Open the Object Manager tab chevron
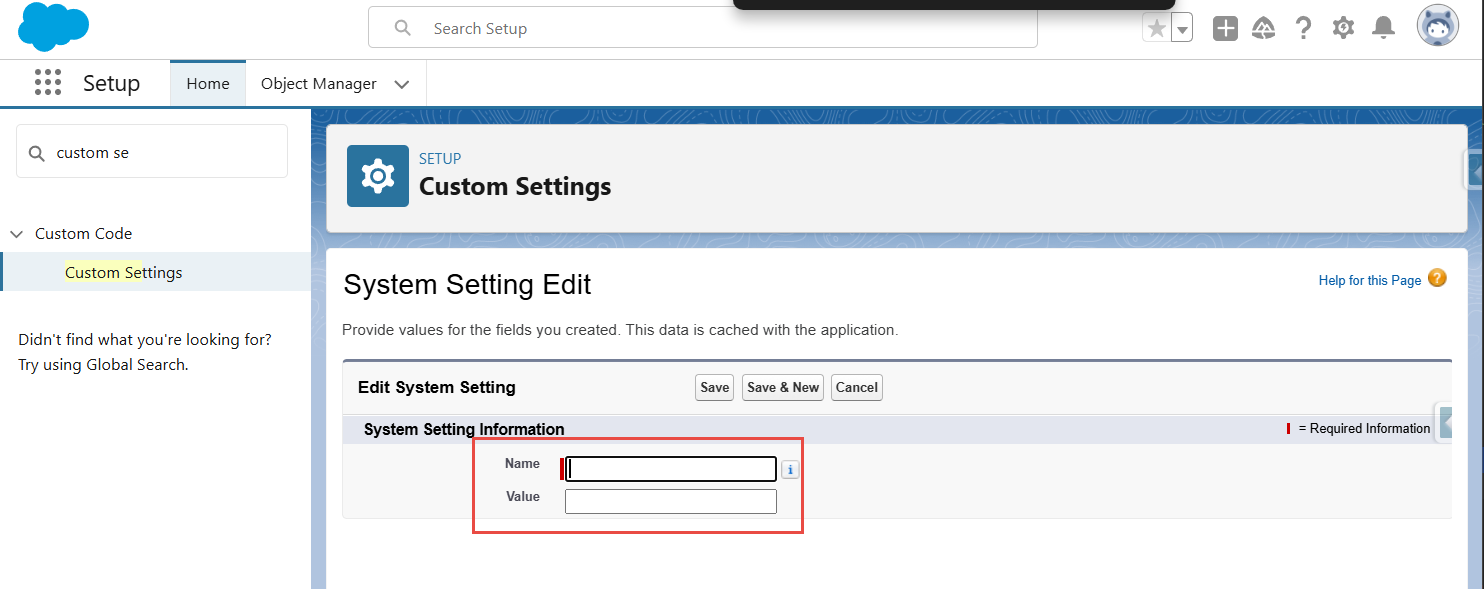Image resolution: width=1484 pixels, height=589 pixels. coord(402,84)
